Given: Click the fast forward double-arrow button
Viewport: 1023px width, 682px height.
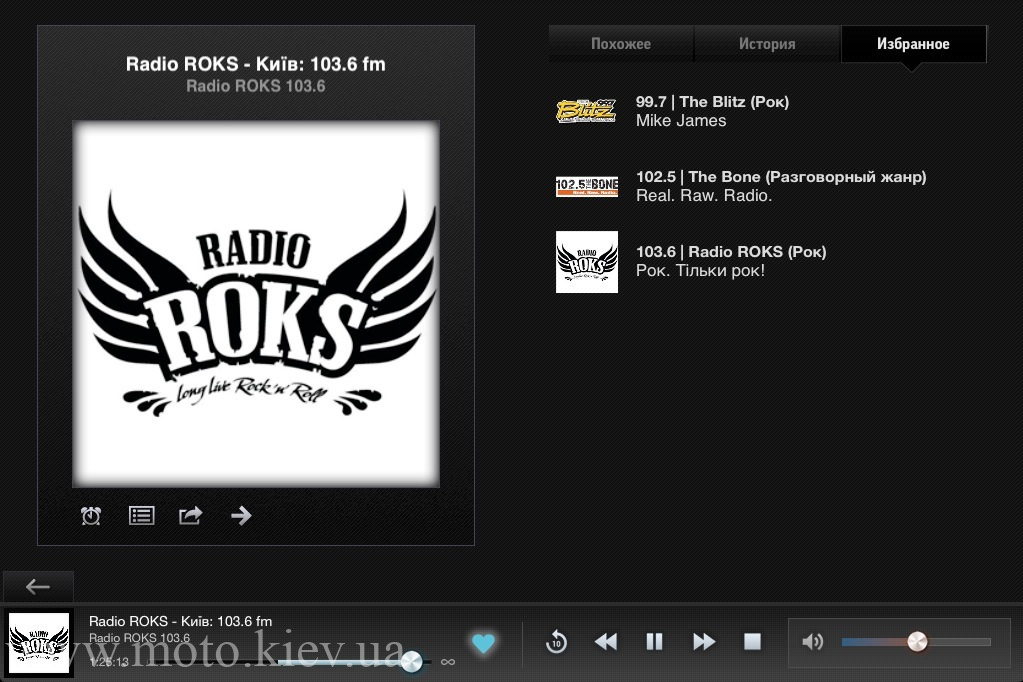Looking at the screenshot, I should point(703,642).
